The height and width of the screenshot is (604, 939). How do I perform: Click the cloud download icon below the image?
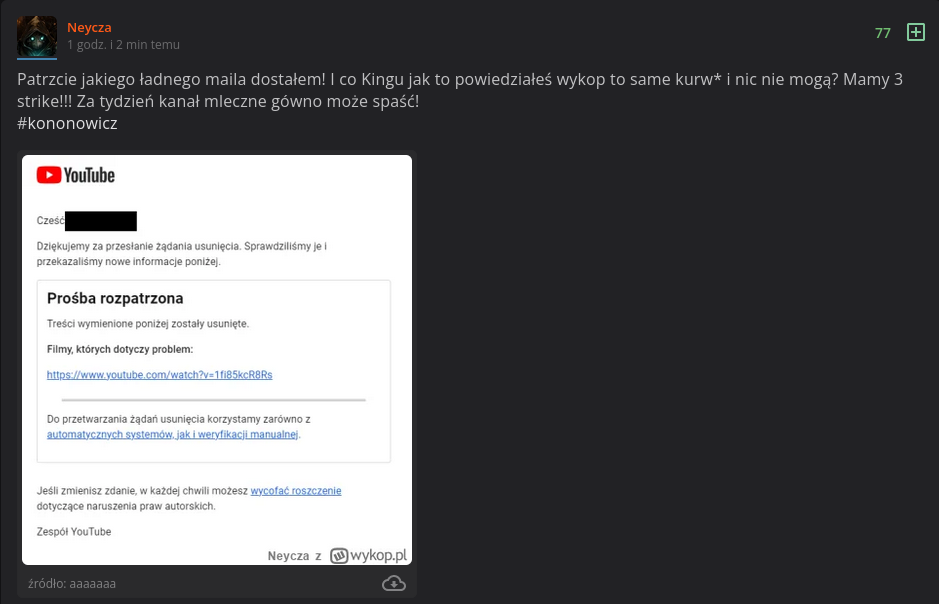(394, 583)
